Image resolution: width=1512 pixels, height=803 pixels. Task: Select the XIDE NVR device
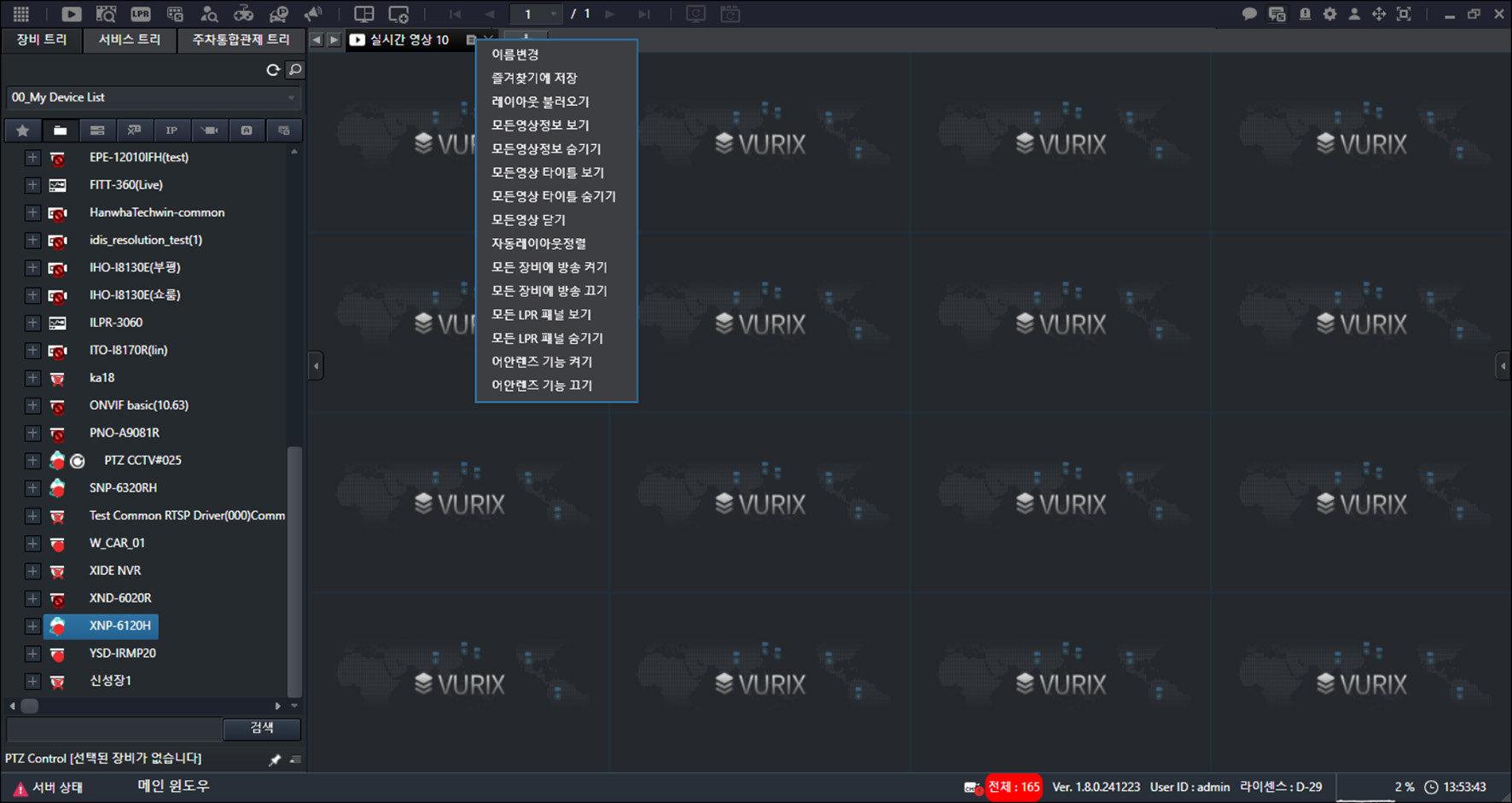pyautogui.click(x=115, y=571)
